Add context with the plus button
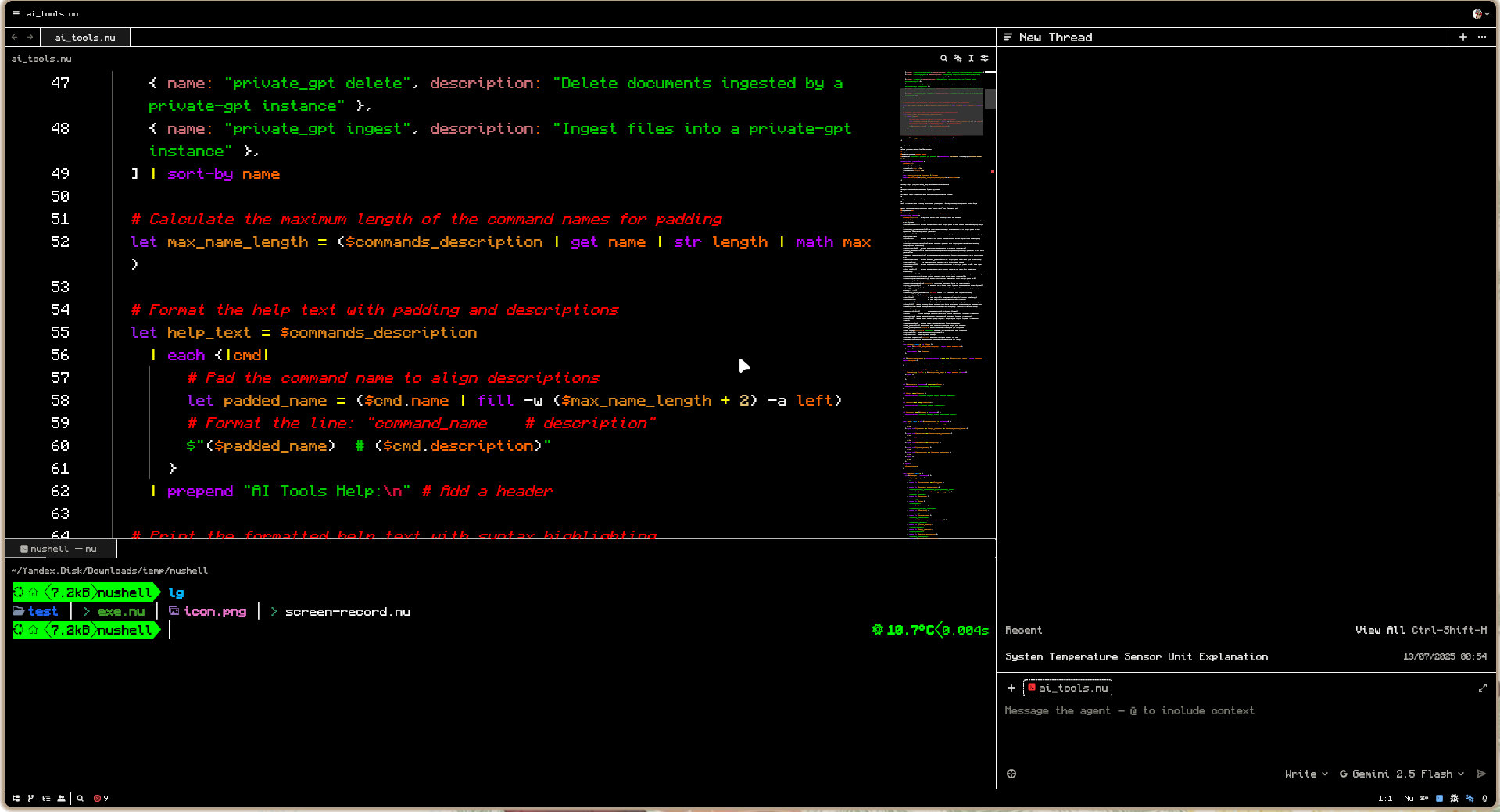 (1011, 688)
